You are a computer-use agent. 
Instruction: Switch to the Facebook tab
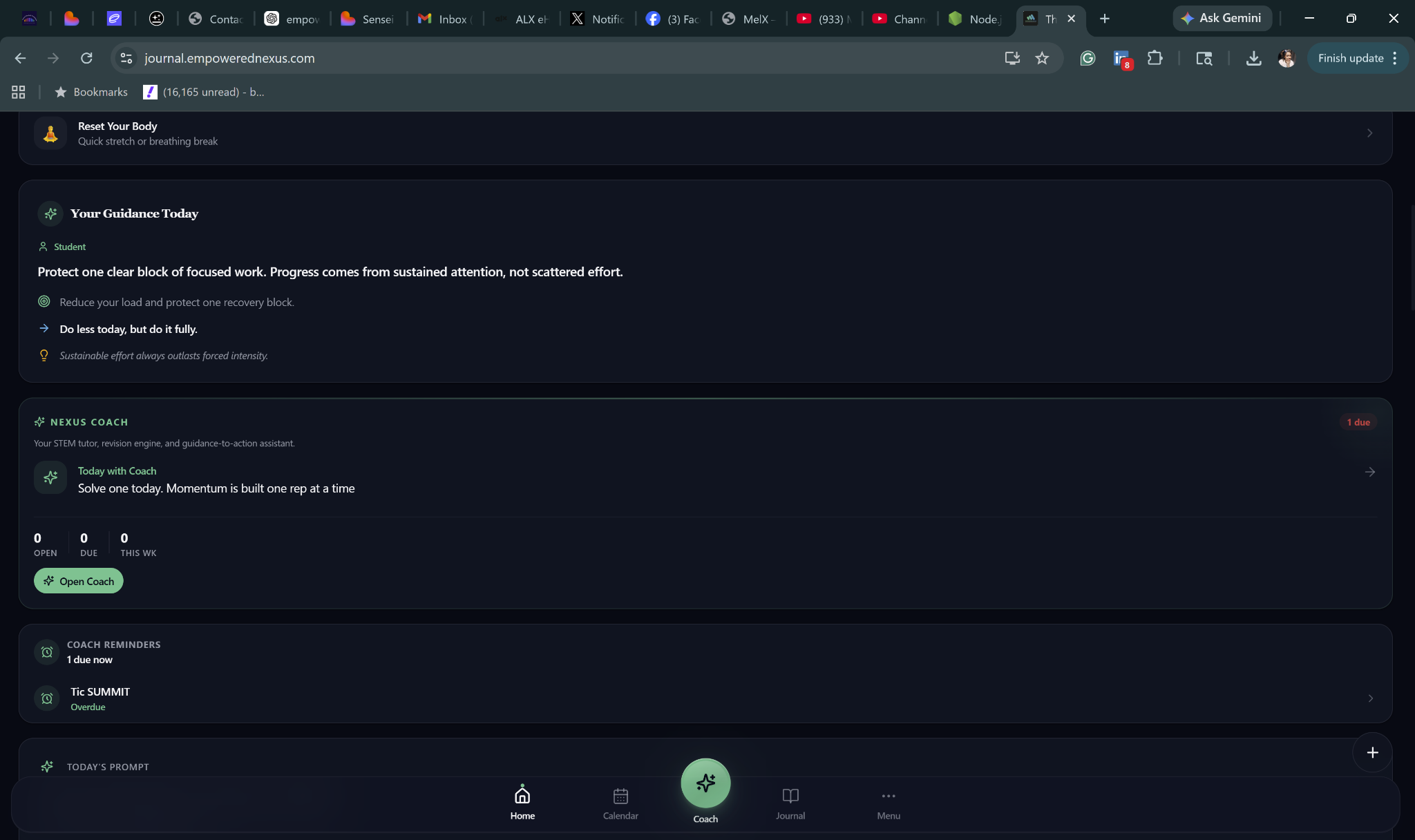click(x=674, y=19)
